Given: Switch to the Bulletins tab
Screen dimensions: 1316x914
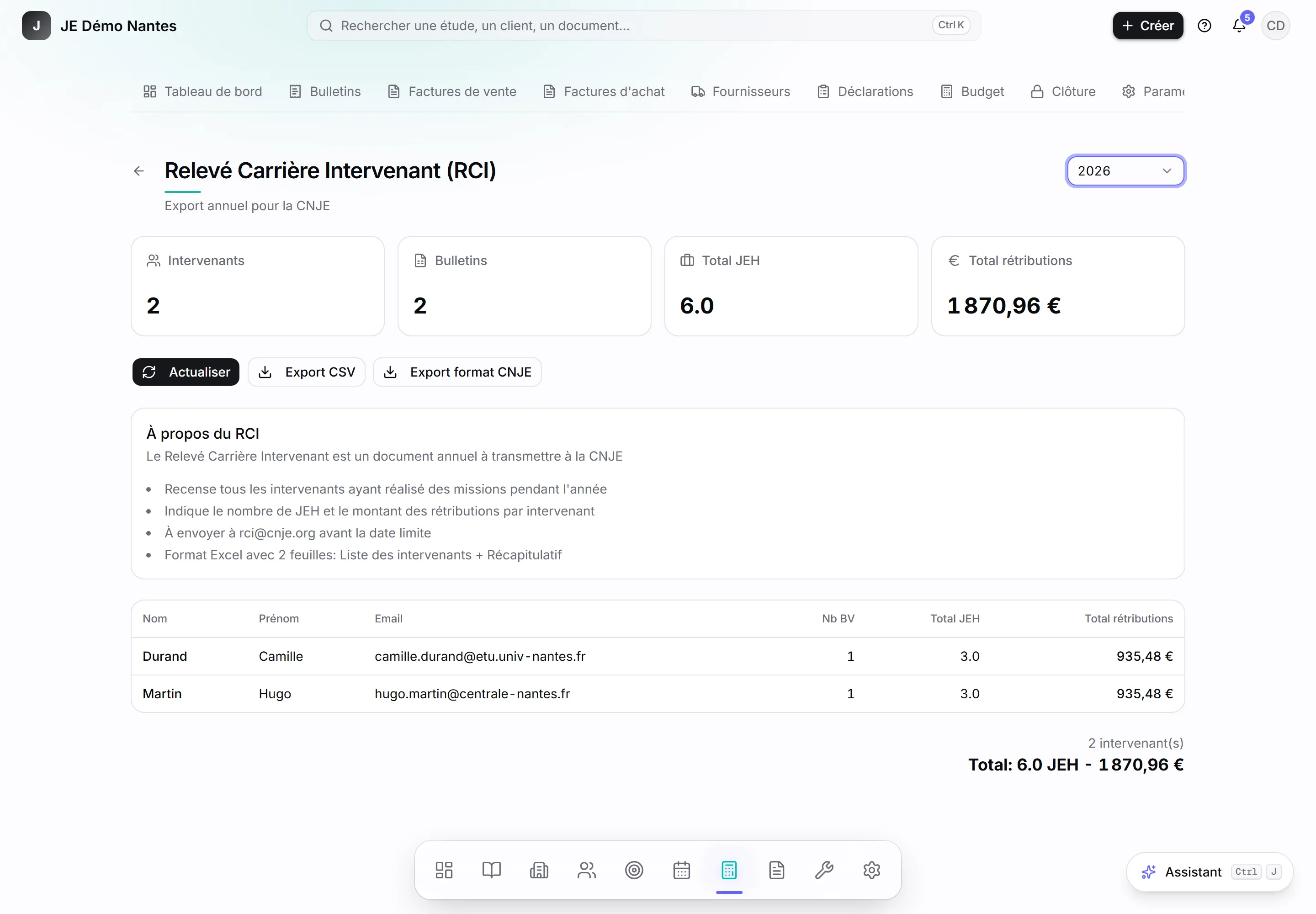Looking at the screenshot, I should 325,92.
